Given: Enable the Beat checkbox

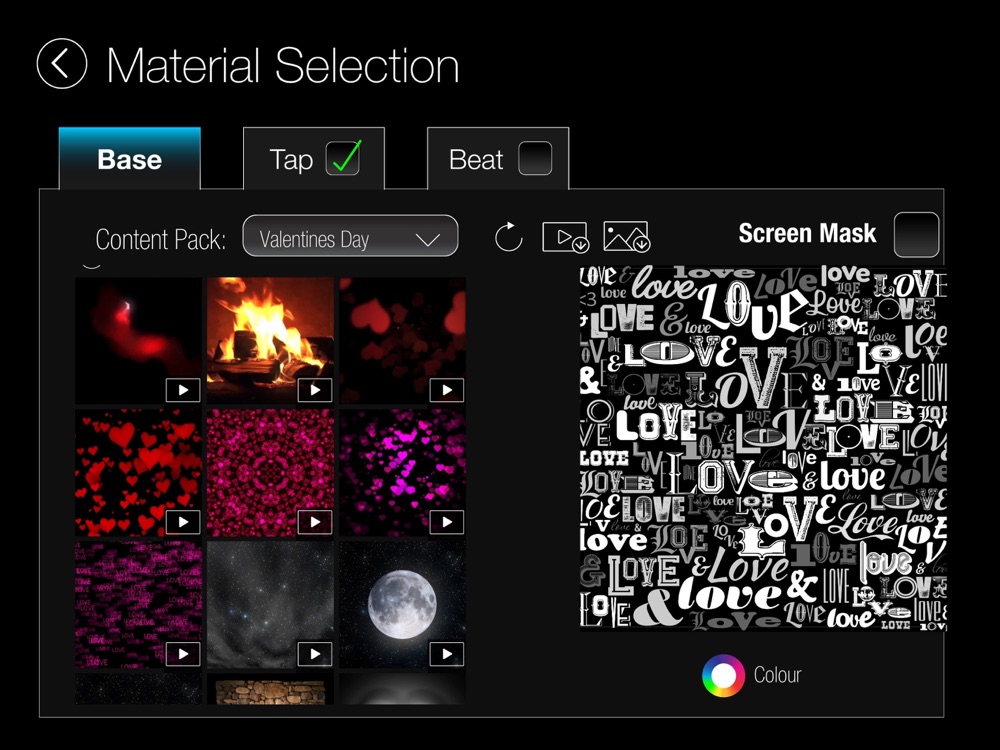Looking at the screenshot, I should [x=535, y=158].
